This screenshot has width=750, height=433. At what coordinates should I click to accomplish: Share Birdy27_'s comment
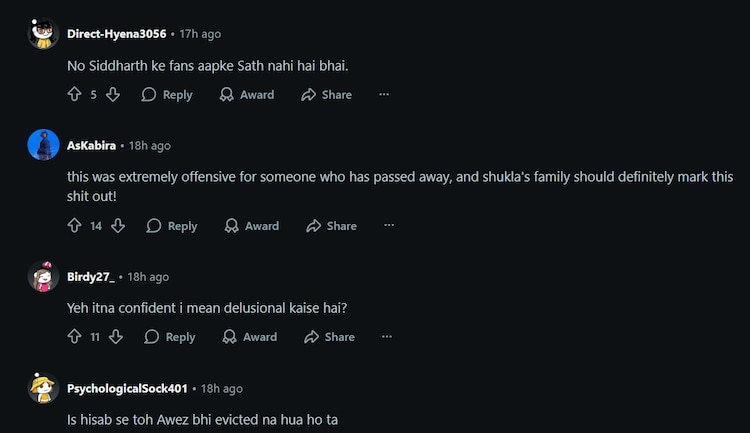click(x=329, y=337)
